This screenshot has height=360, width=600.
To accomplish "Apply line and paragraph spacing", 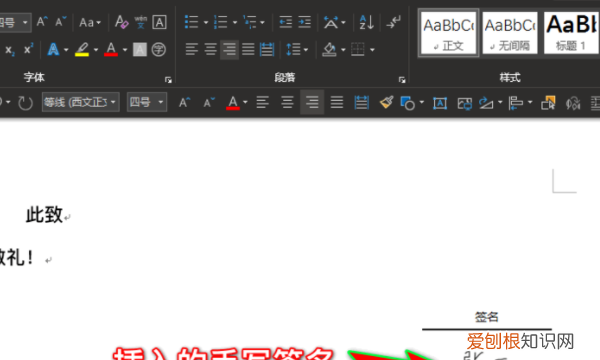I will [293, 50].
